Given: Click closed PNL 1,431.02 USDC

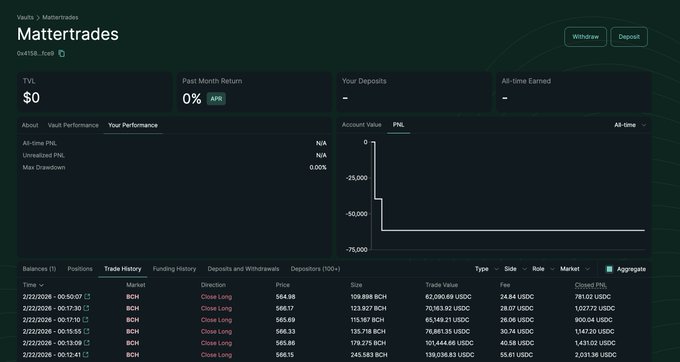Looking at the screenshot, I should 595,343.
